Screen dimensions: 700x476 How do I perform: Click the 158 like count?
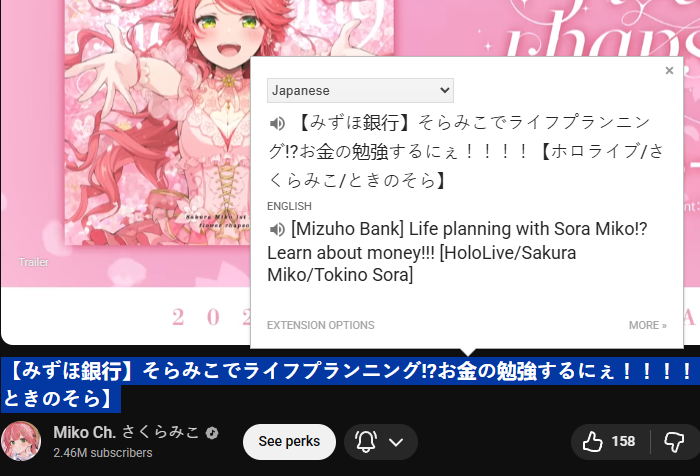pos(623,441)
